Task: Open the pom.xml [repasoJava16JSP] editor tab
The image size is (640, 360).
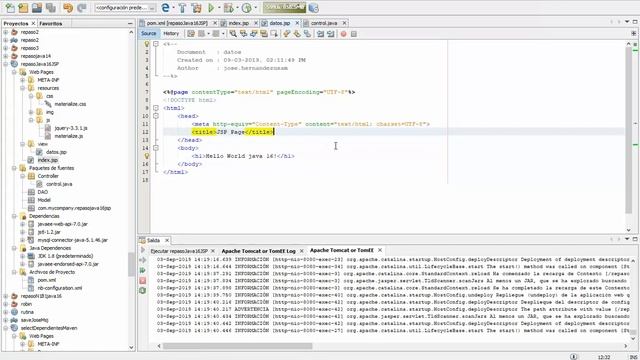Action: tap(177, 23)
